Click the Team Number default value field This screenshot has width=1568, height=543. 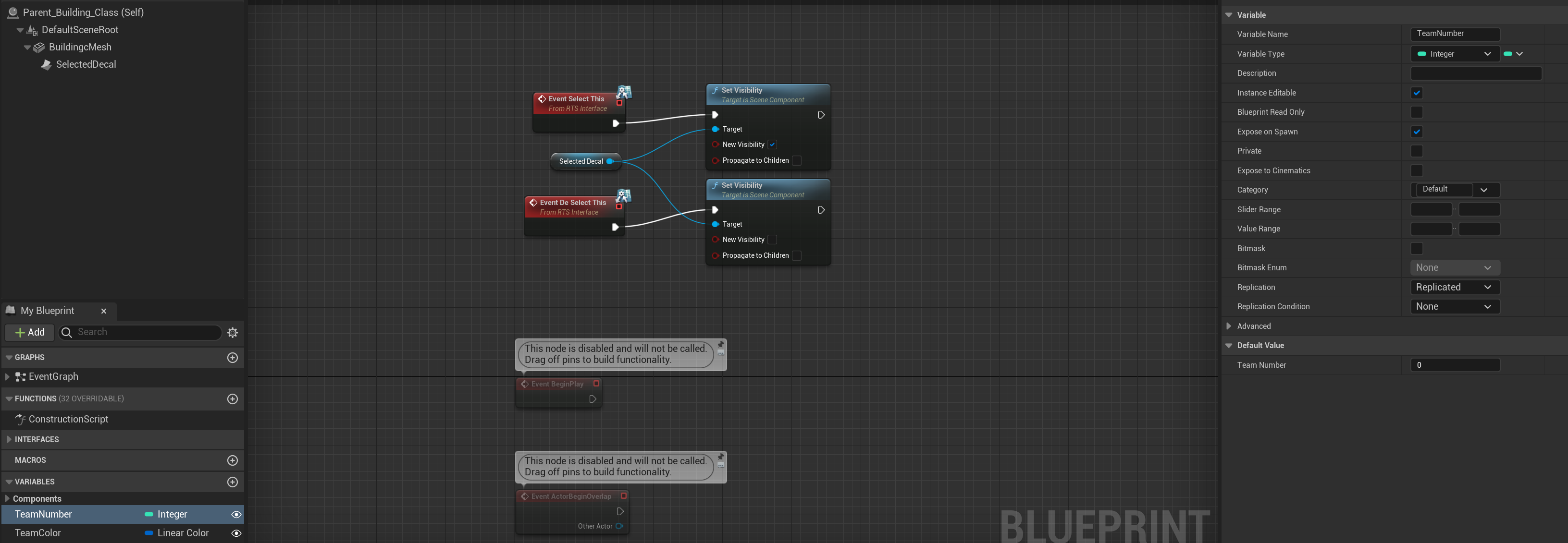click(x=1454, y=365)
